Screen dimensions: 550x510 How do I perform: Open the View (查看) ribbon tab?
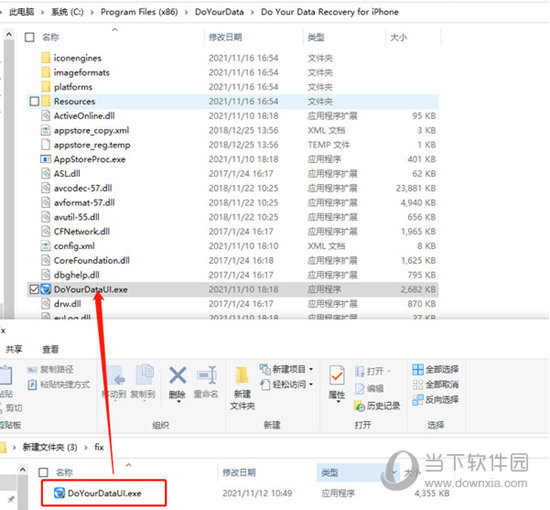pos(51,349)
